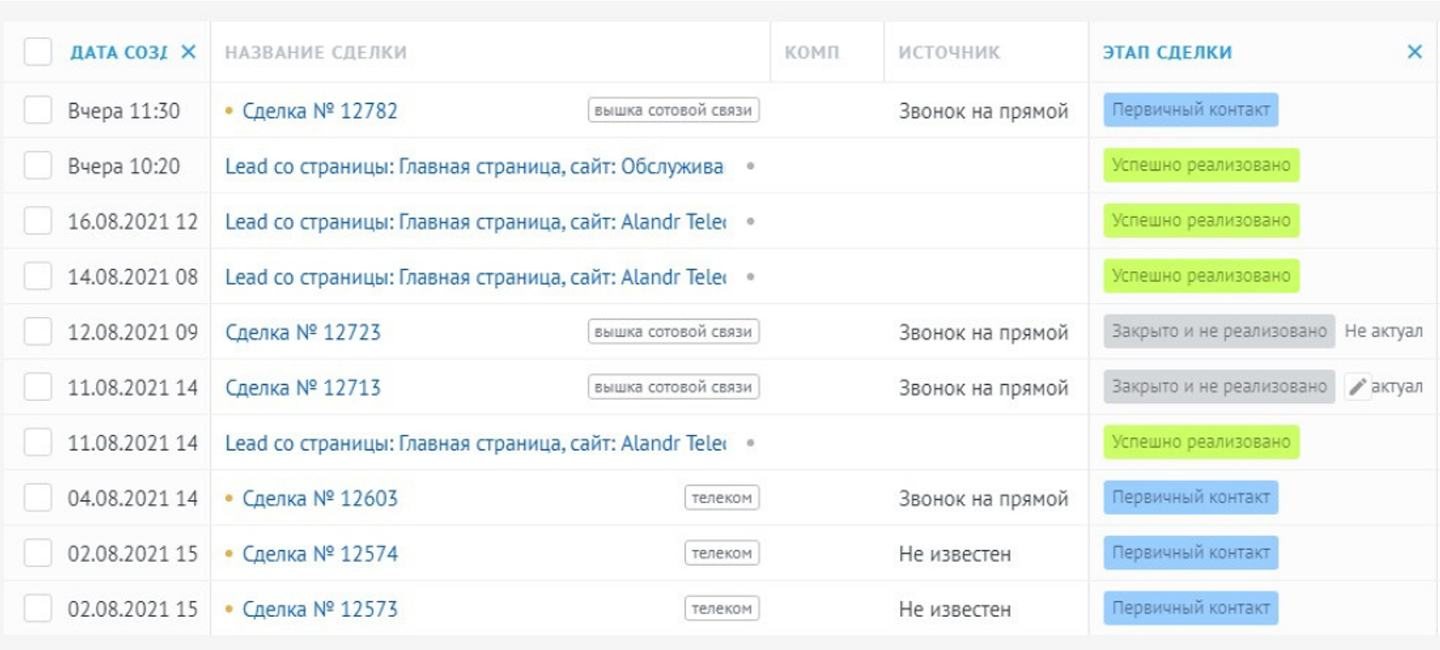The image size is (1440, 650).
Task: Tick the checkbox in the Сделка № 12573 row
Action: coord(38,608)
